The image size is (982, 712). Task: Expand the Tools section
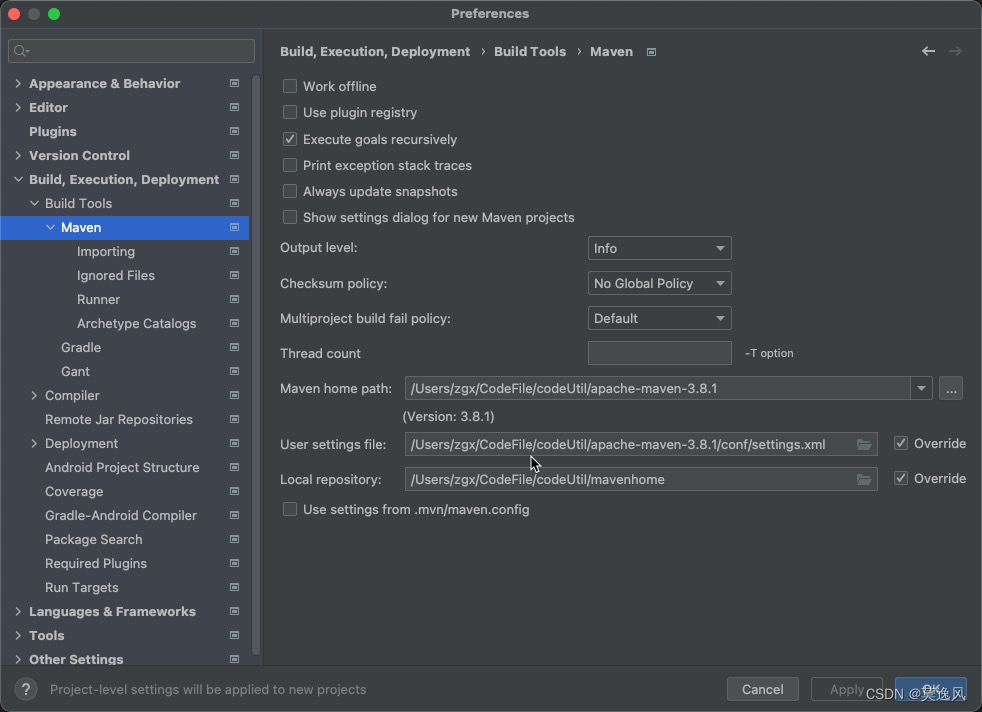(18, 636)
